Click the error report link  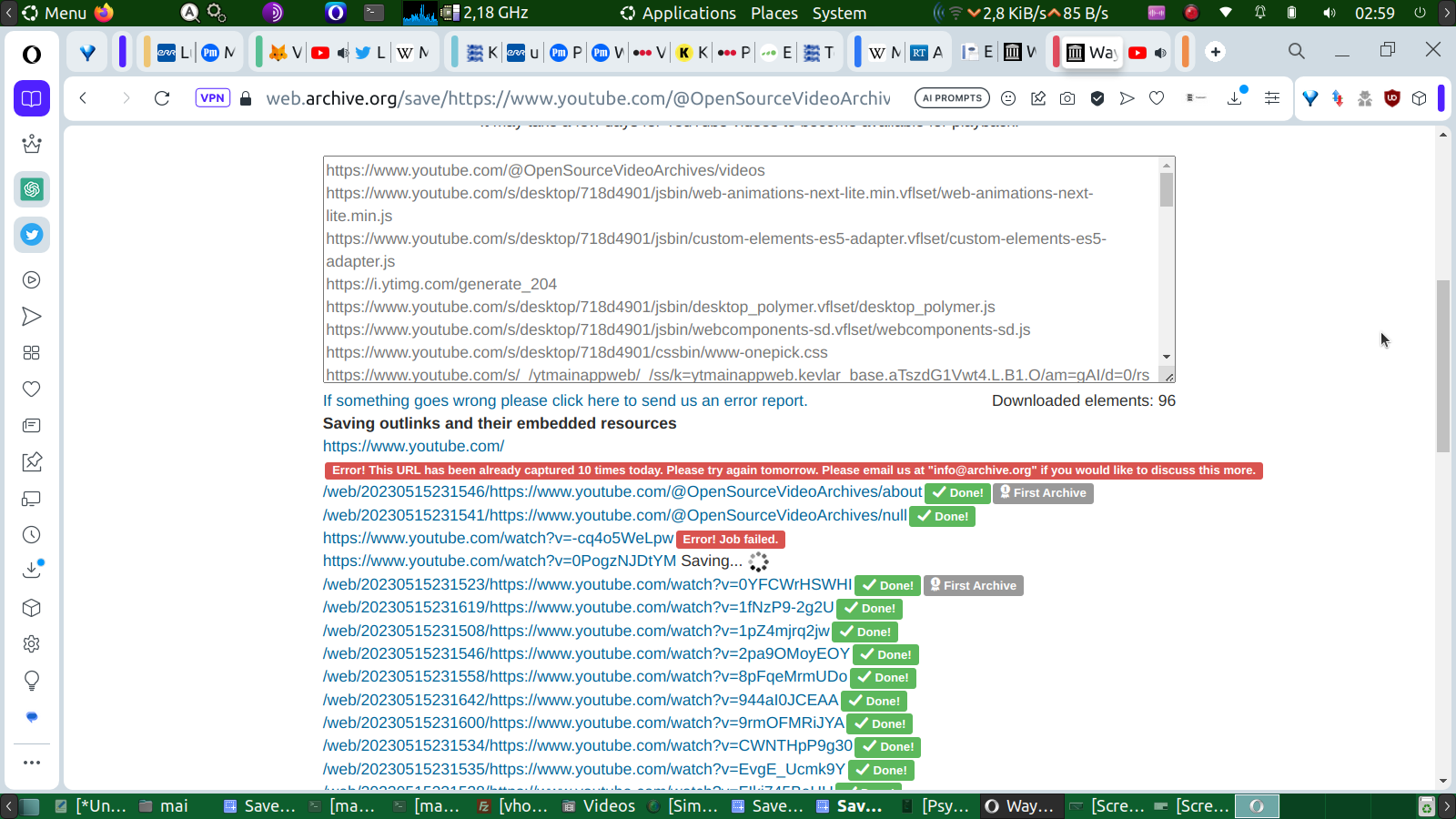pyautogui.click(x=565, y=400)
